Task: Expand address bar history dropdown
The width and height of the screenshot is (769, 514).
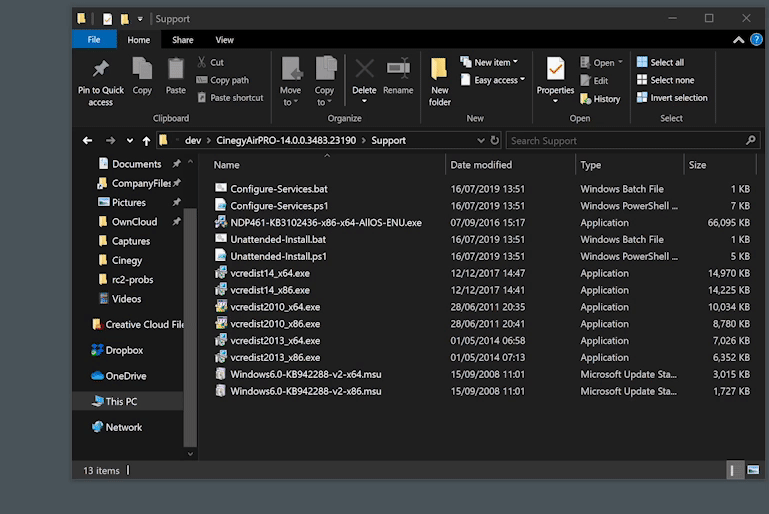Action: click(481, 141)
